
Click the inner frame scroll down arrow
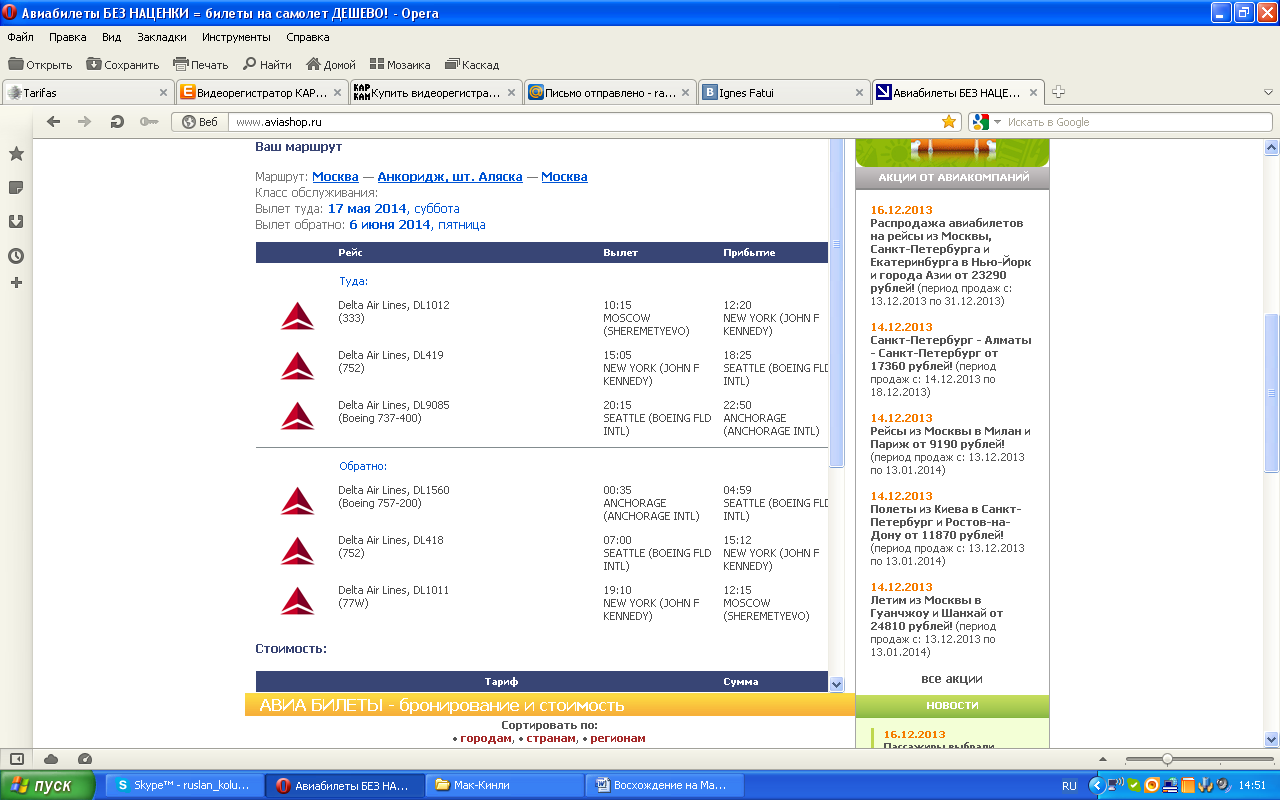[x=837, y=684]
